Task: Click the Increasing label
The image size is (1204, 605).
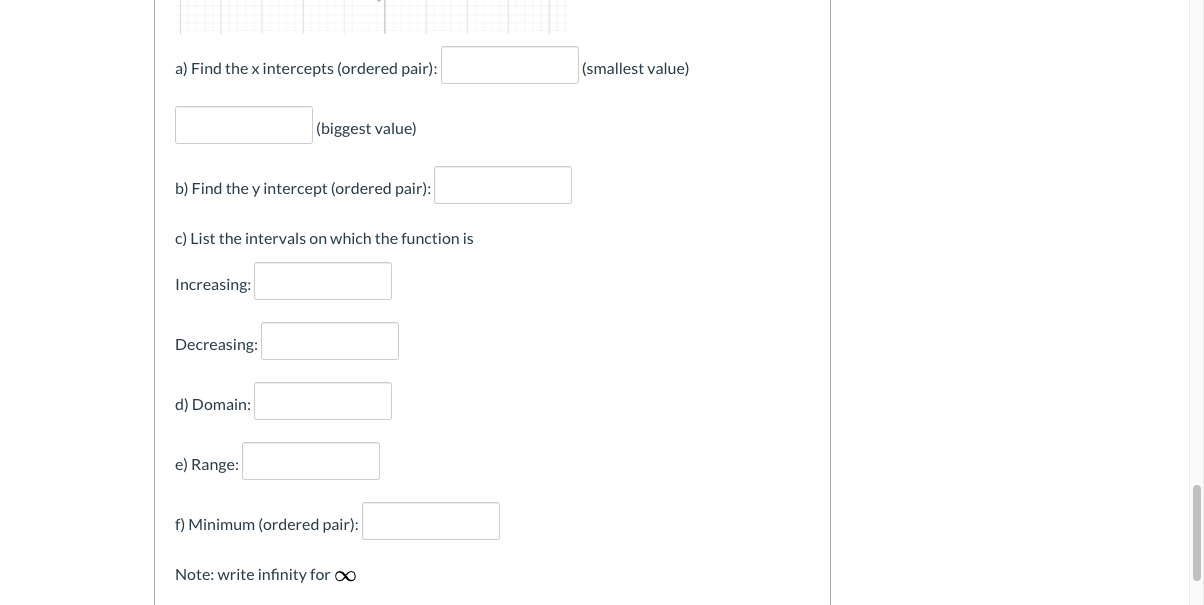Action: point(212,283)
